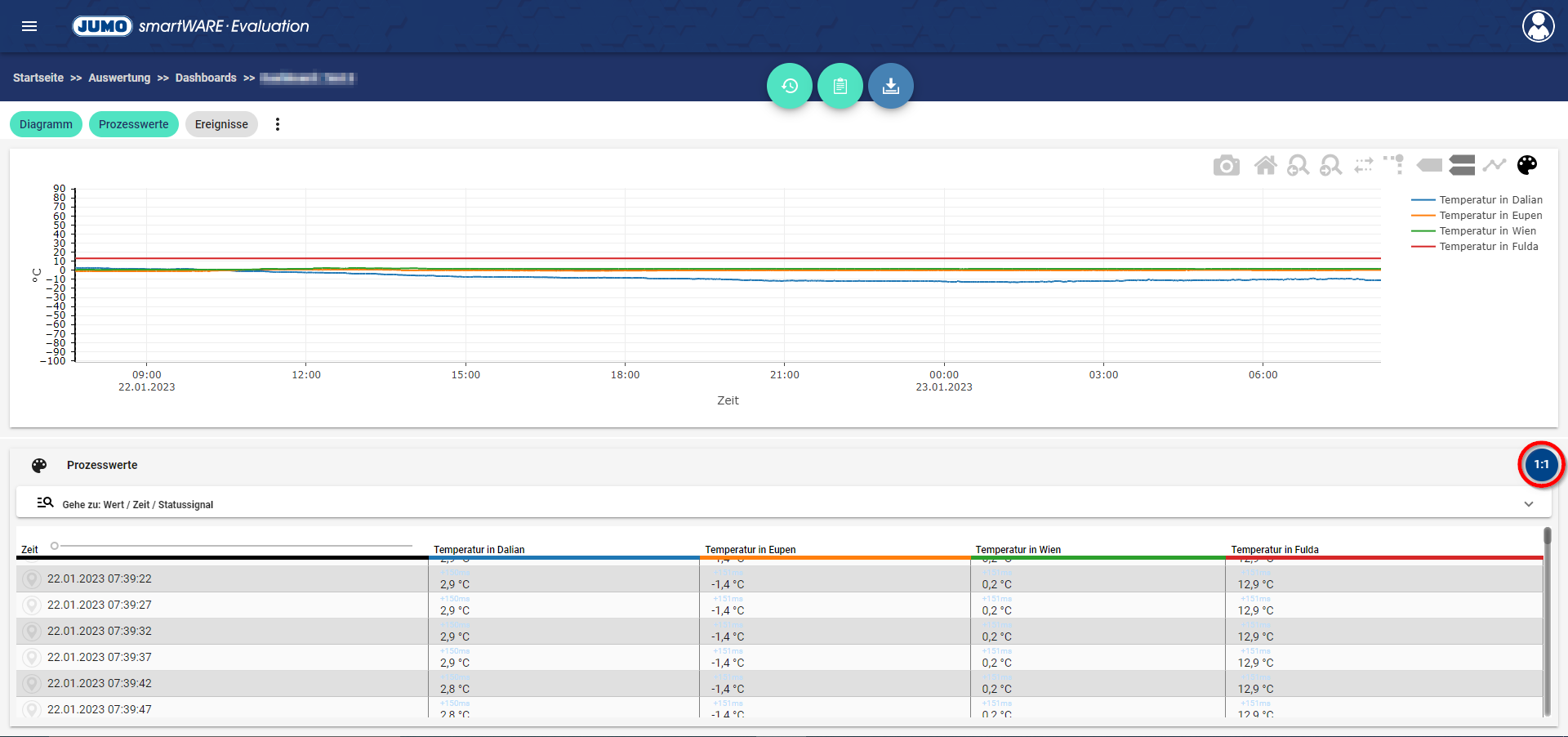The width and height of the screenshot is (1568, 737).
Task: Open the three-dot more options menu
Action: 278,124
